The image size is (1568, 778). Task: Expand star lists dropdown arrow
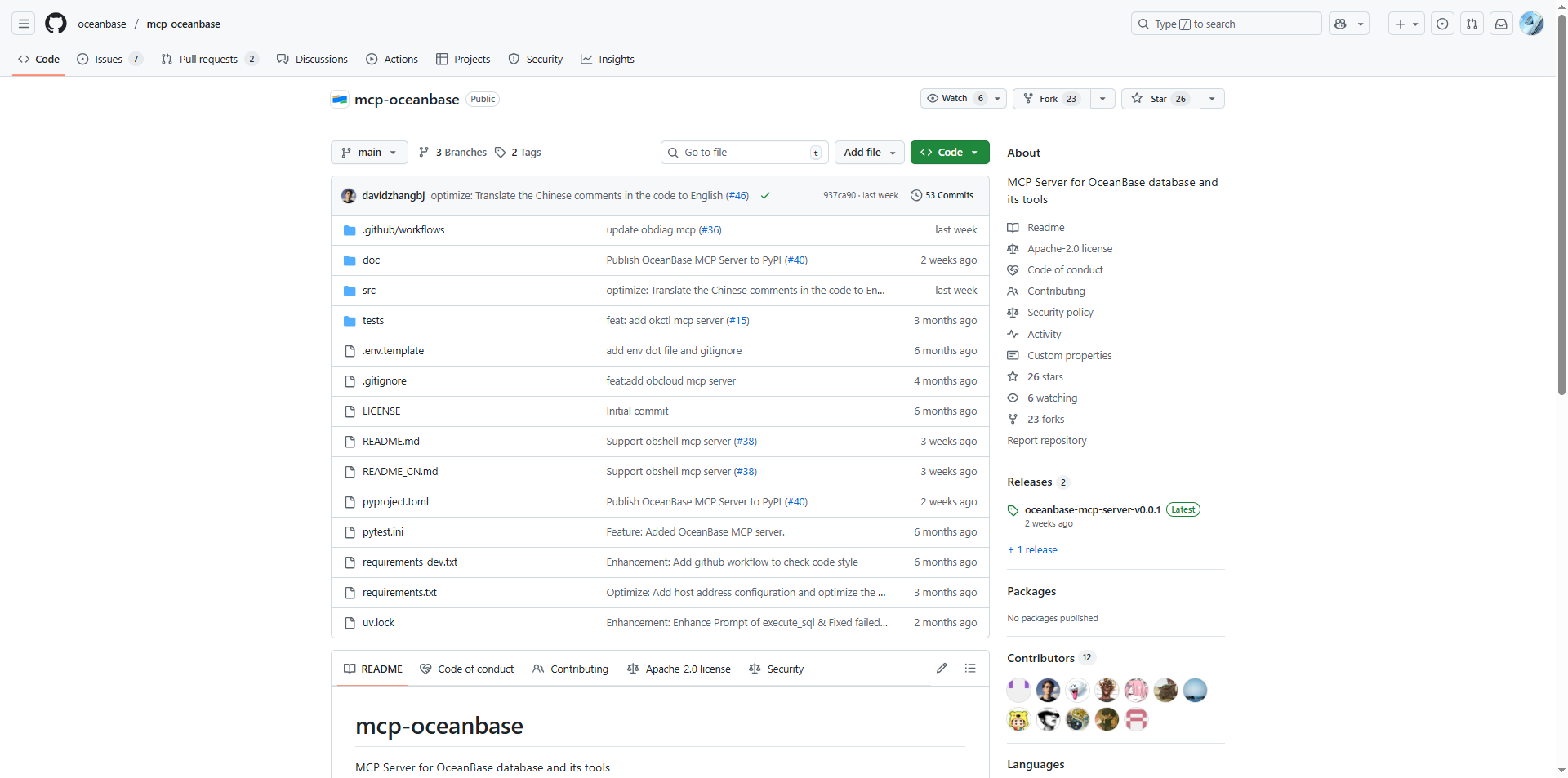coord(1212,99)
